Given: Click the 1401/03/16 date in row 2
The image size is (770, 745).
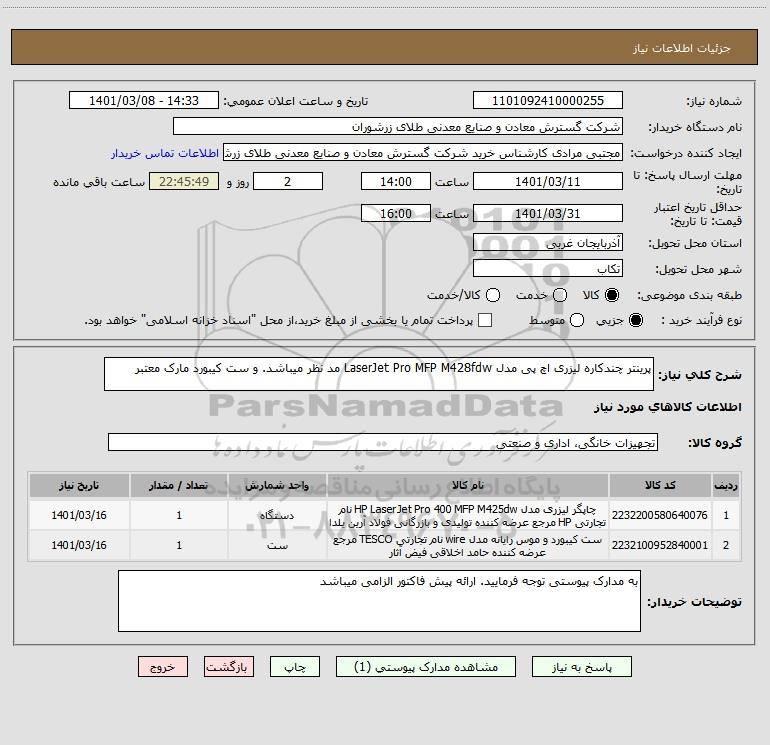Looking at the screenshot, I should coord(79,545).
